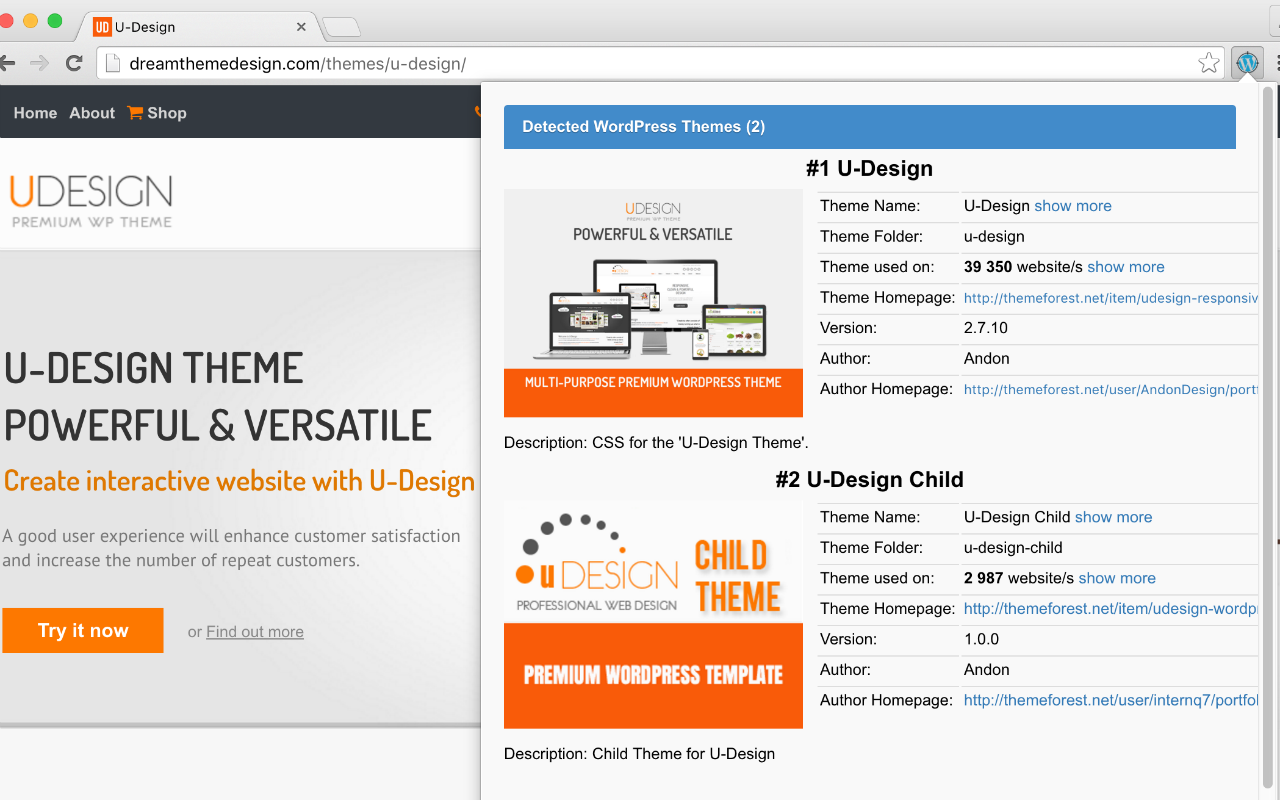Screen dimensions: 1280x800
Task: Expand show more for U-Design Child name
Action: click(1113, 517)
